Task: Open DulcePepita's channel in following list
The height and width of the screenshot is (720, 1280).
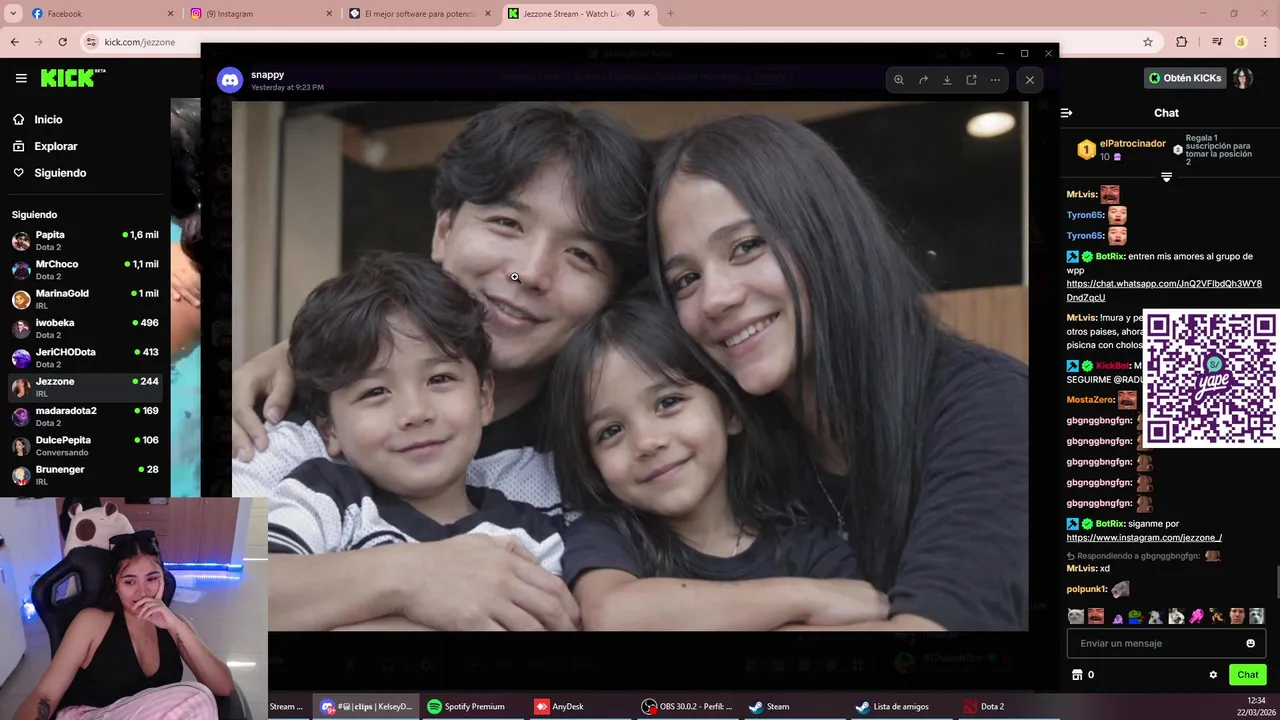Action: [x=85, y=446]
